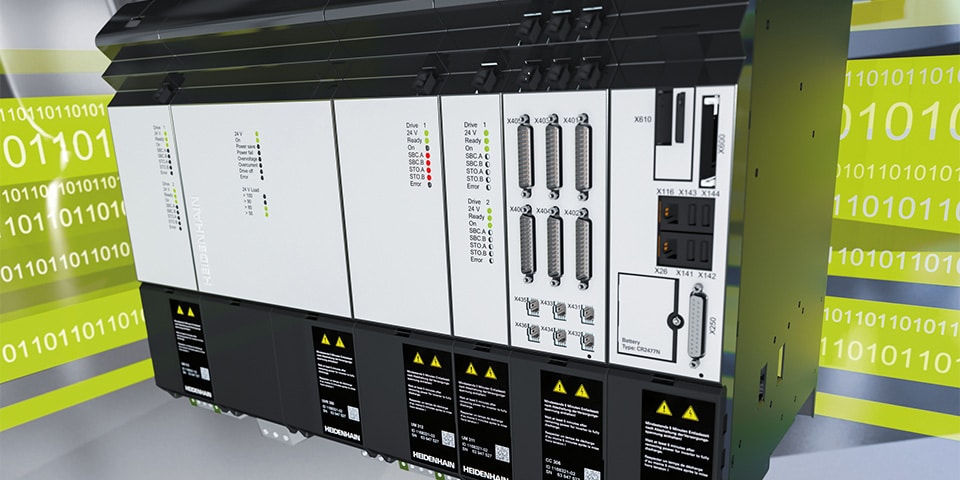This screenshot has height=480, width=960.
Task: Click the X144 port
Action: pyautogui.click(x=704, y=212)
